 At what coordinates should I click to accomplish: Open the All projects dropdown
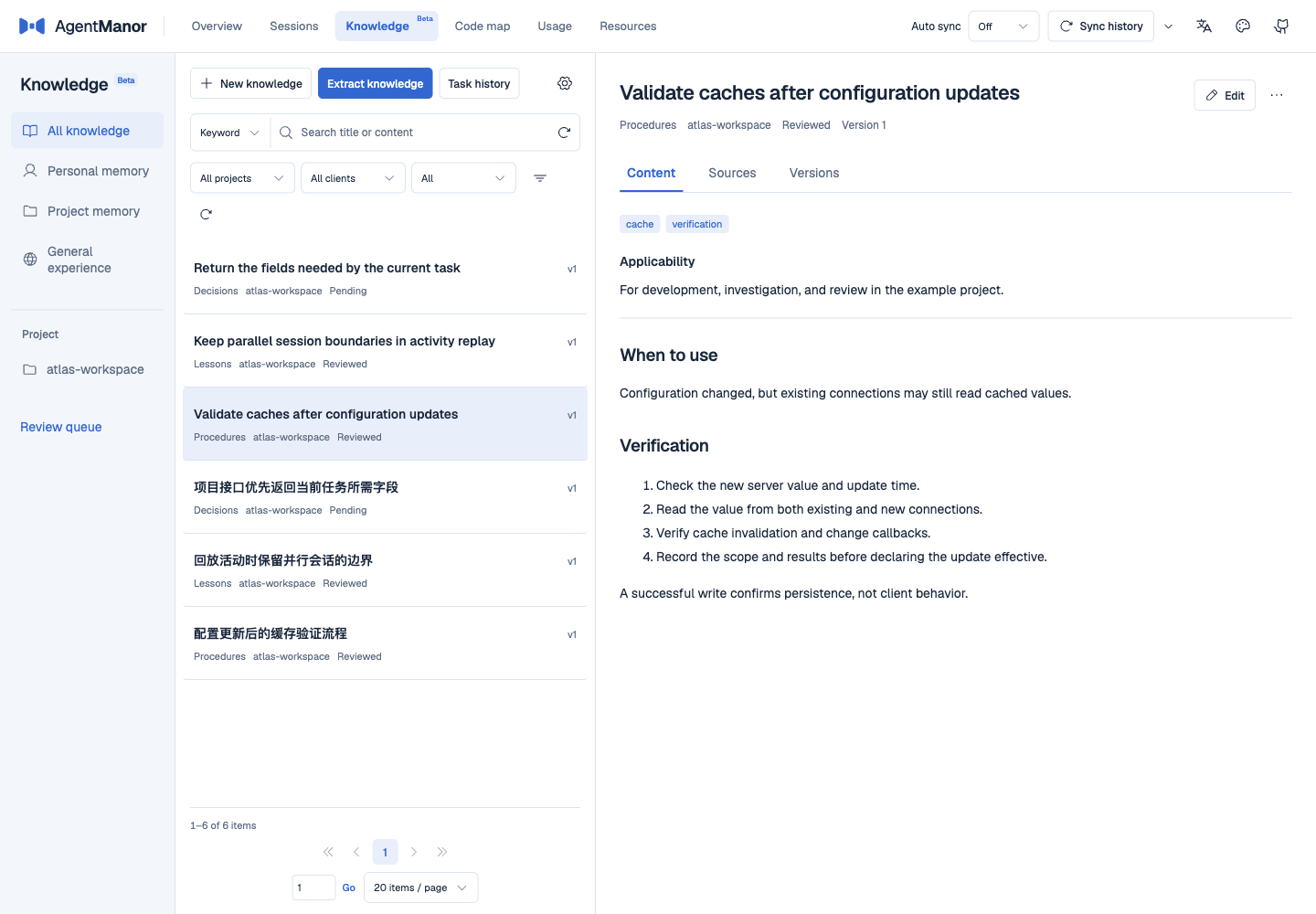[242, 178]
